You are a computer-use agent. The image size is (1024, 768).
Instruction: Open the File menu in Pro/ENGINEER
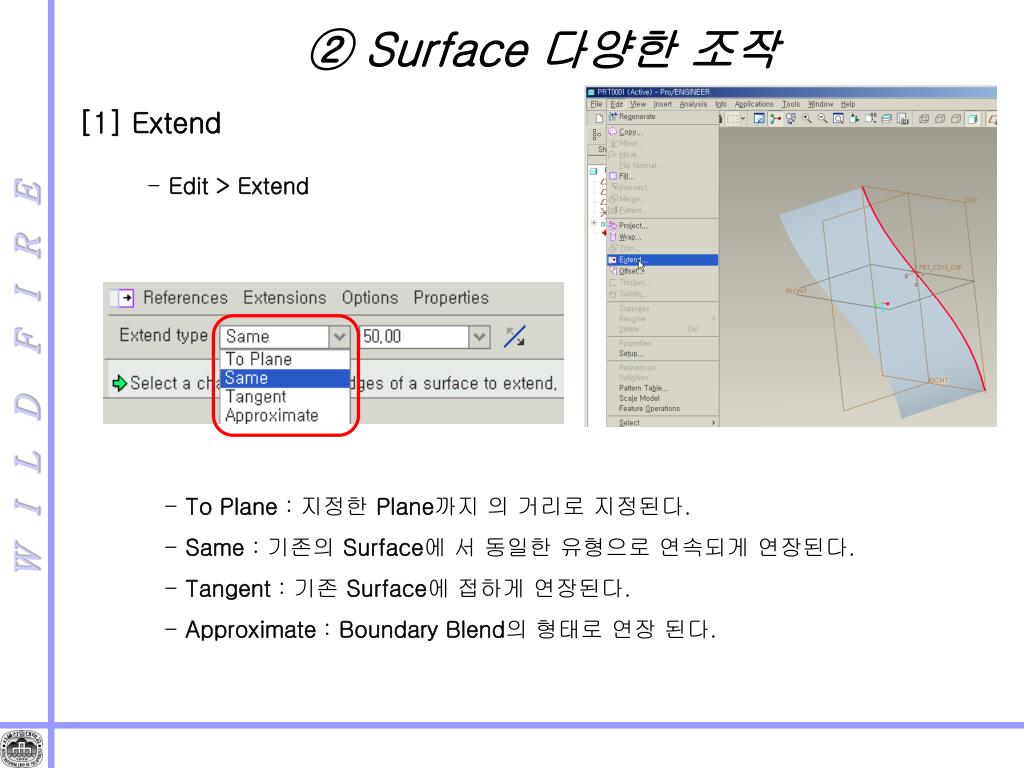[596, 104]
